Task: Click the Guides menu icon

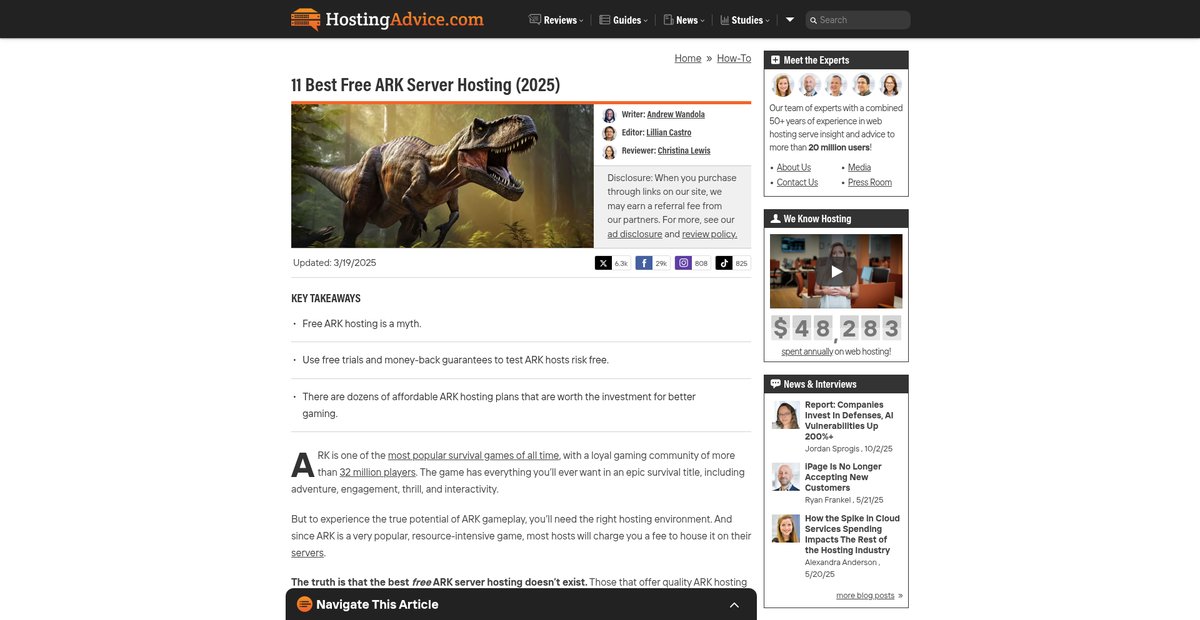Action: click(604, 20)
